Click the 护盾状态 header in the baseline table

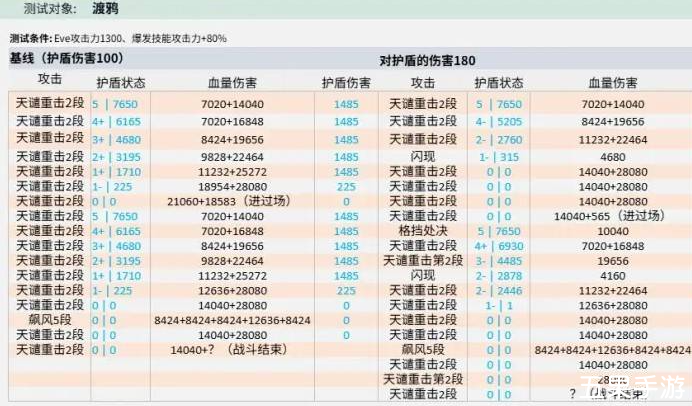[x=121, y=83]
